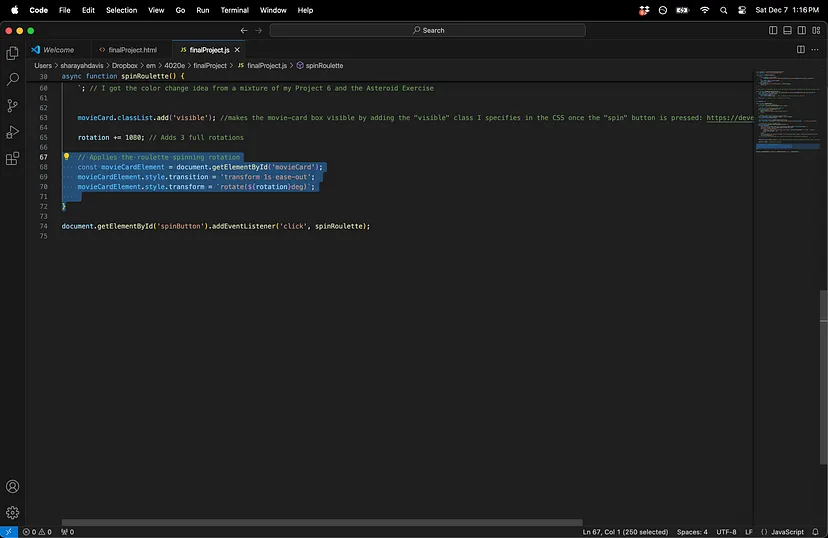Viewport: 828px width, 538px height.
Task: Open the Explorer view in activity bar
Action: tap(13, 53)
